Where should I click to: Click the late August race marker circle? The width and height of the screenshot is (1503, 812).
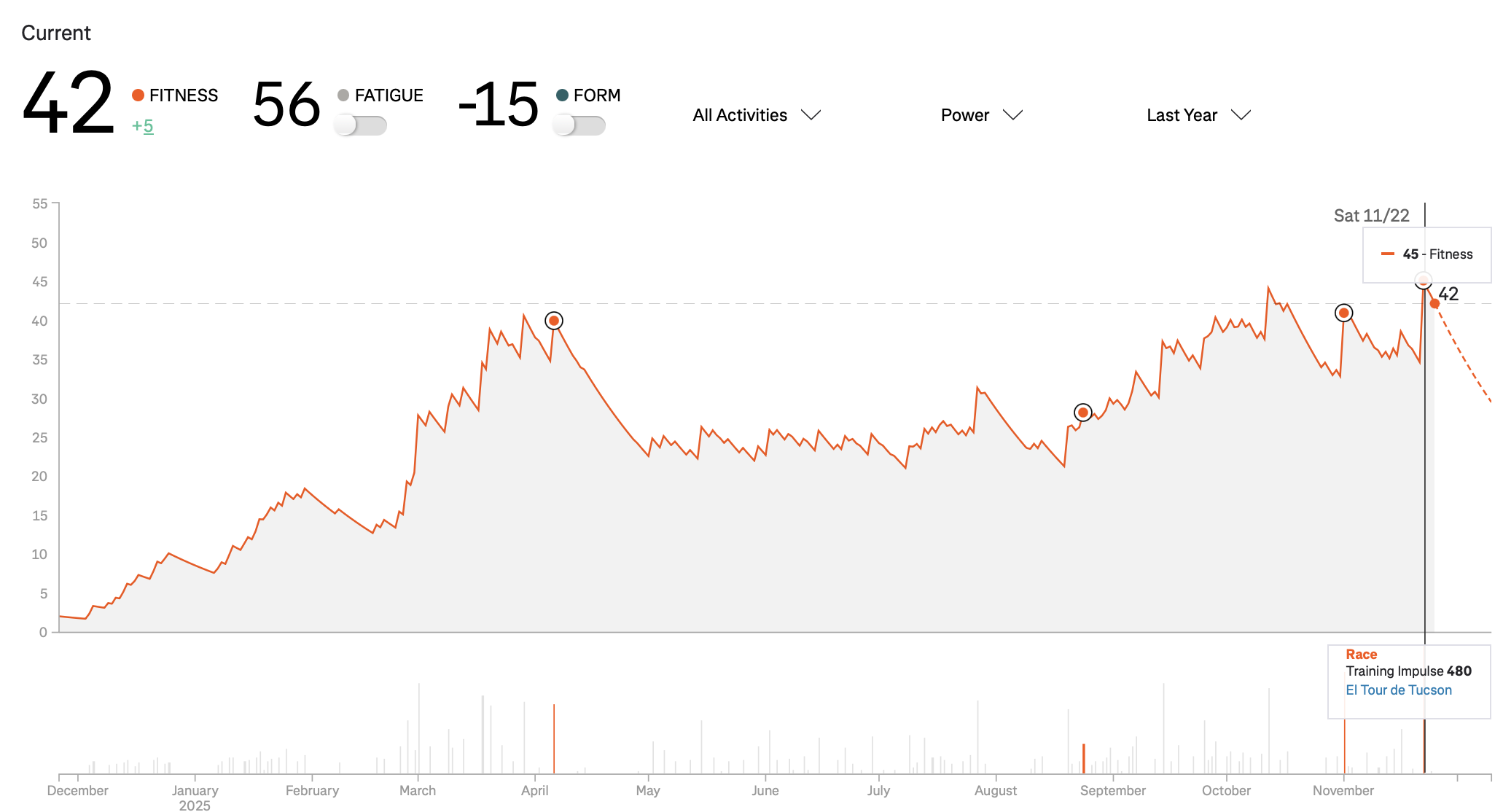1083,413
